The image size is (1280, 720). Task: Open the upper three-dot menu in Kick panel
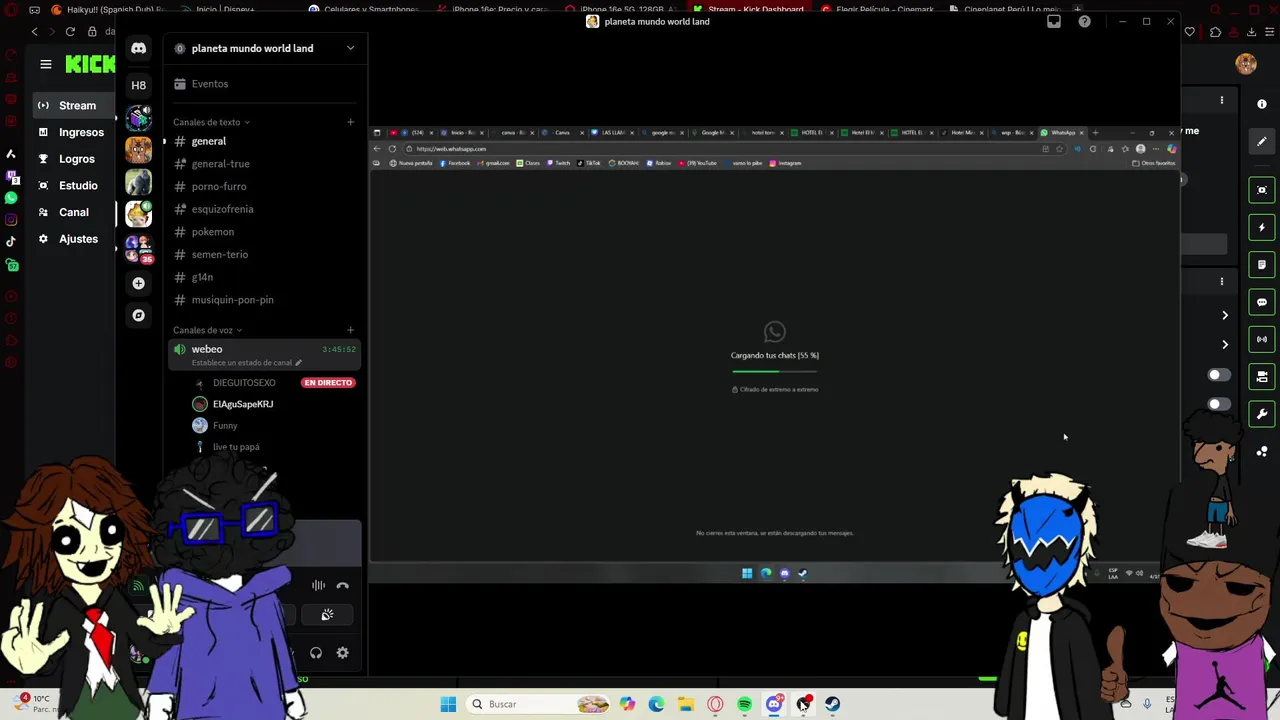pos(1221,101)
